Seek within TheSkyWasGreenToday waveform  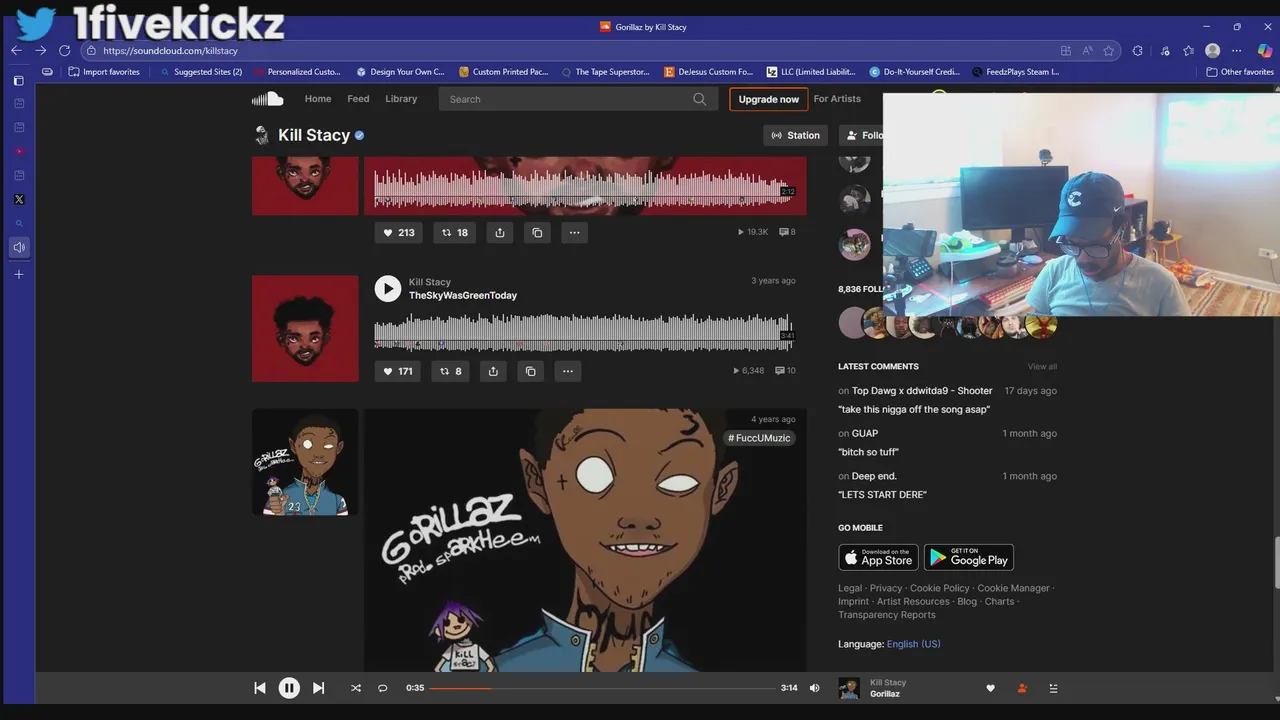pos(585,331)
